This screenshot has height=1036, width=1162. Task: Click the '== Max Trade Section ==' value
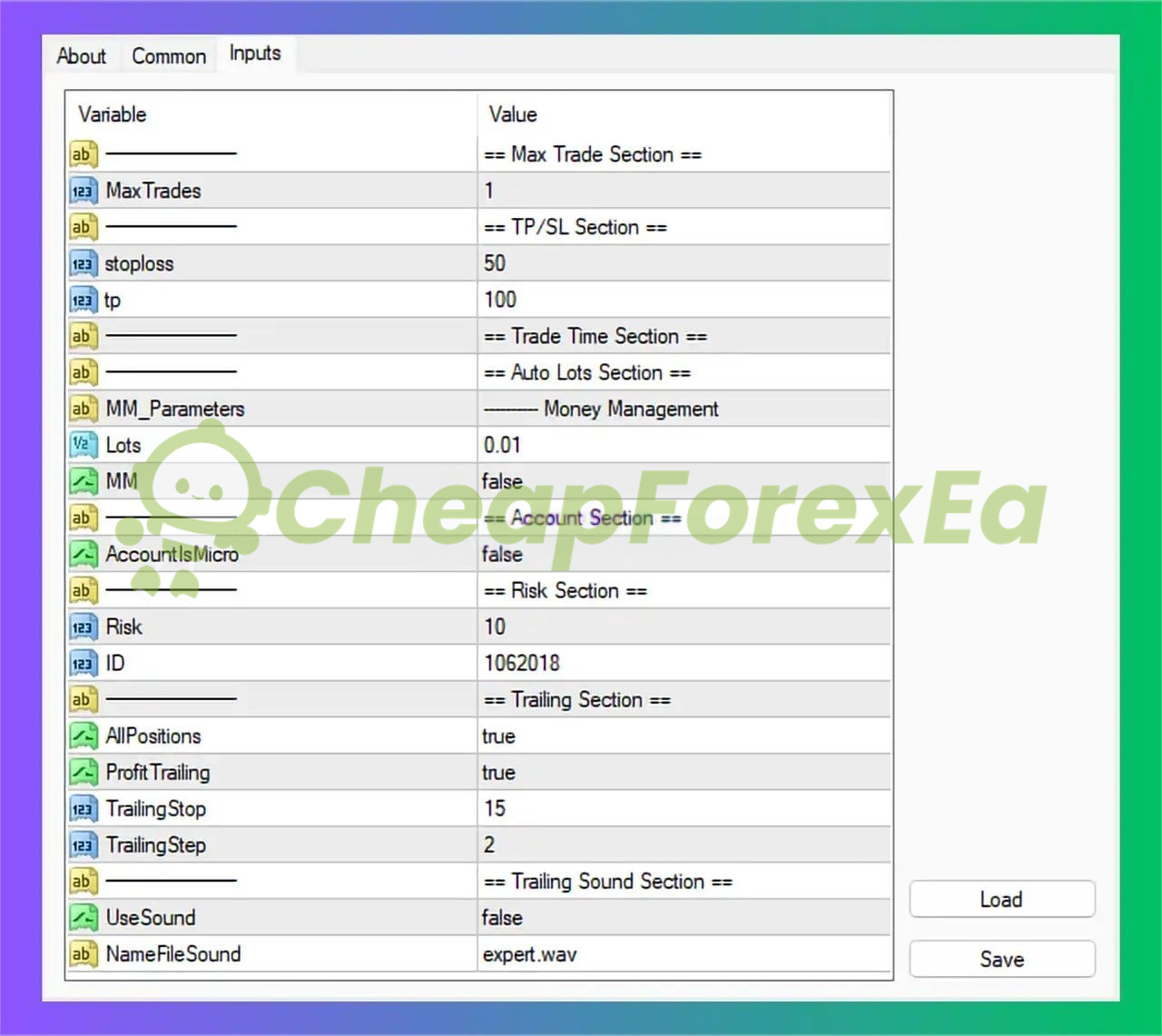coord(593,154)
